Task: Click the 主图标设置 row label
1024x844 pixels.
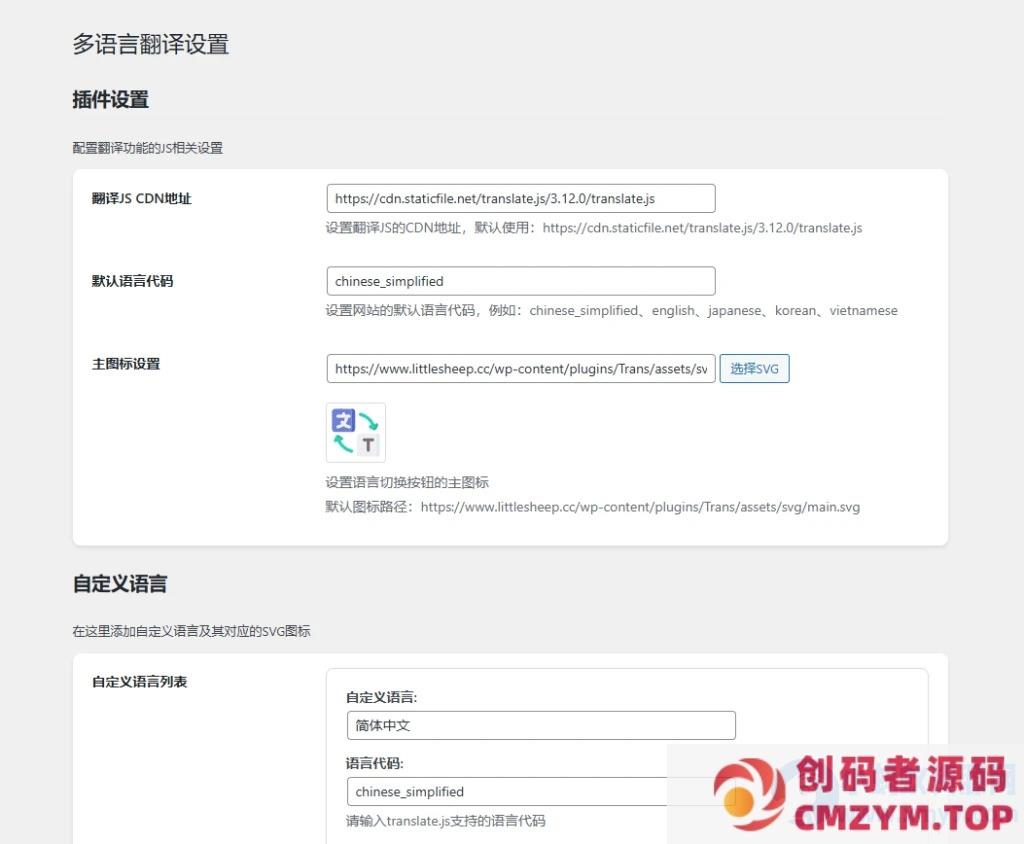Action: point(126,363)
